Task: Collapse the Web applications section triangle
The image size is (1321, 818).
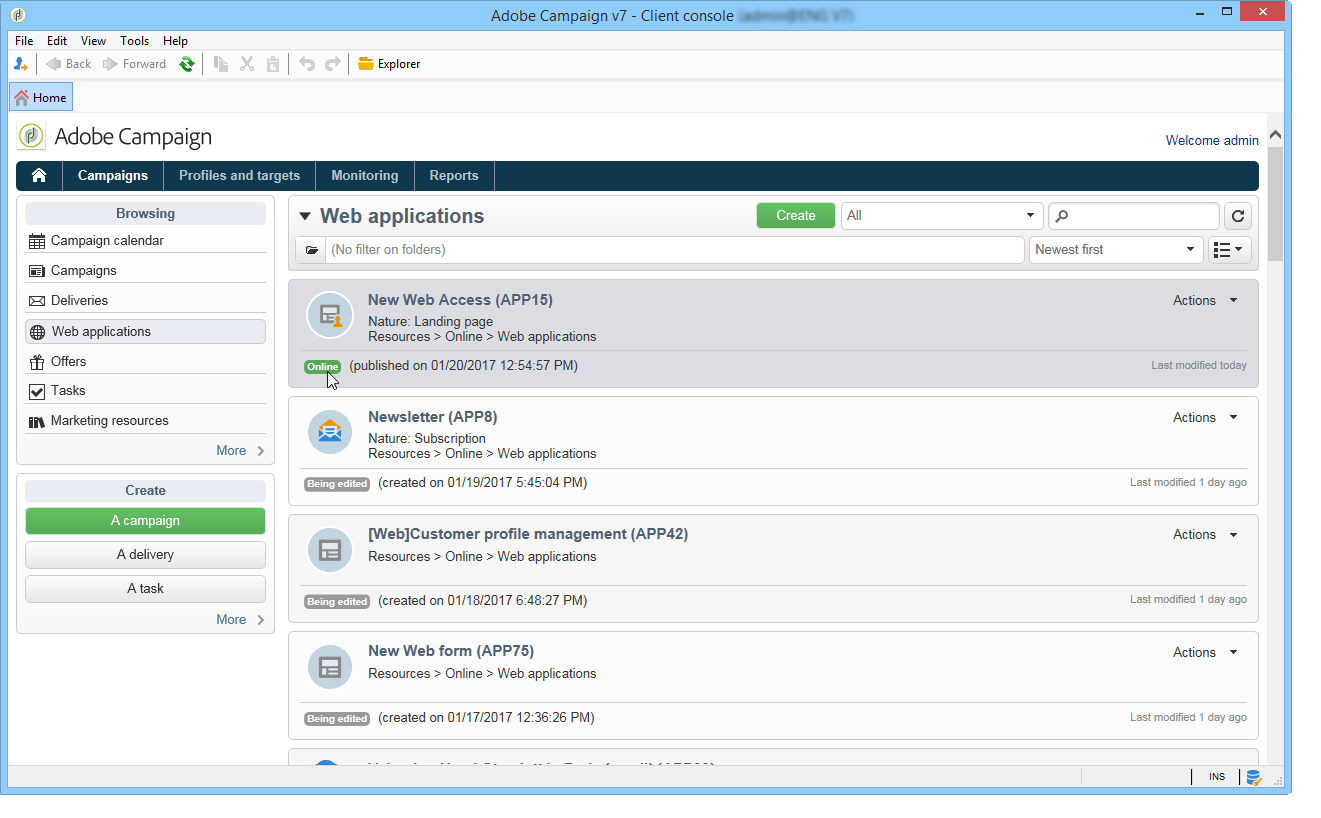Action: (x=305, y=217)
